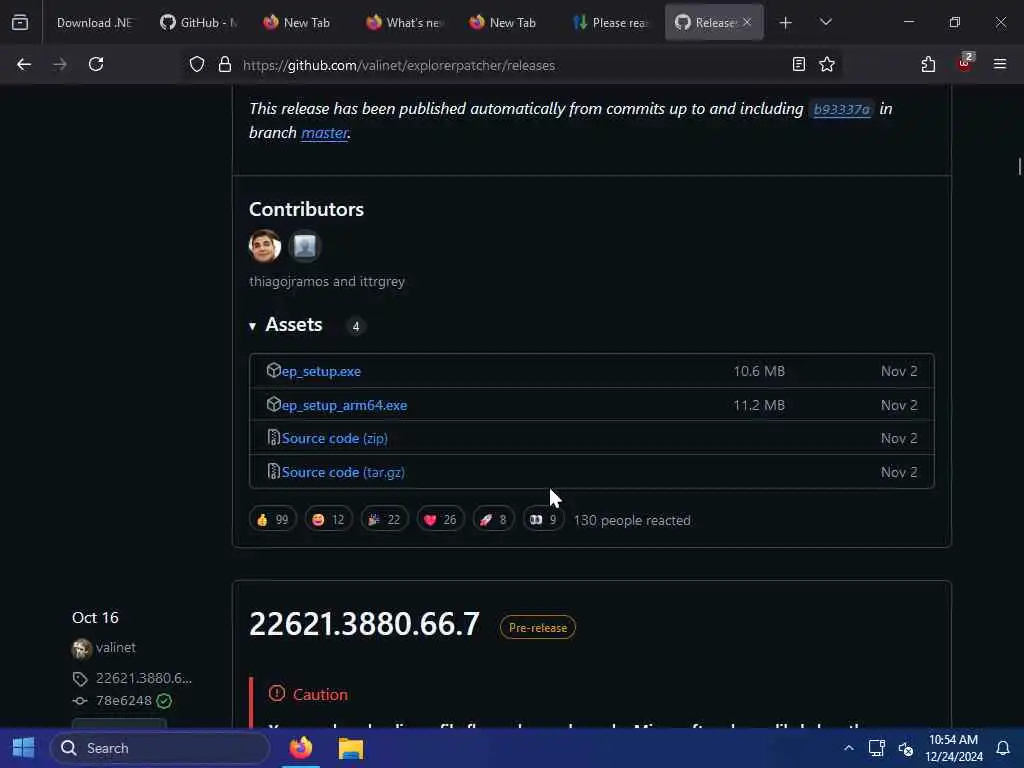Switch to What's new tab
1024x768 pixels.
(405, 23)
